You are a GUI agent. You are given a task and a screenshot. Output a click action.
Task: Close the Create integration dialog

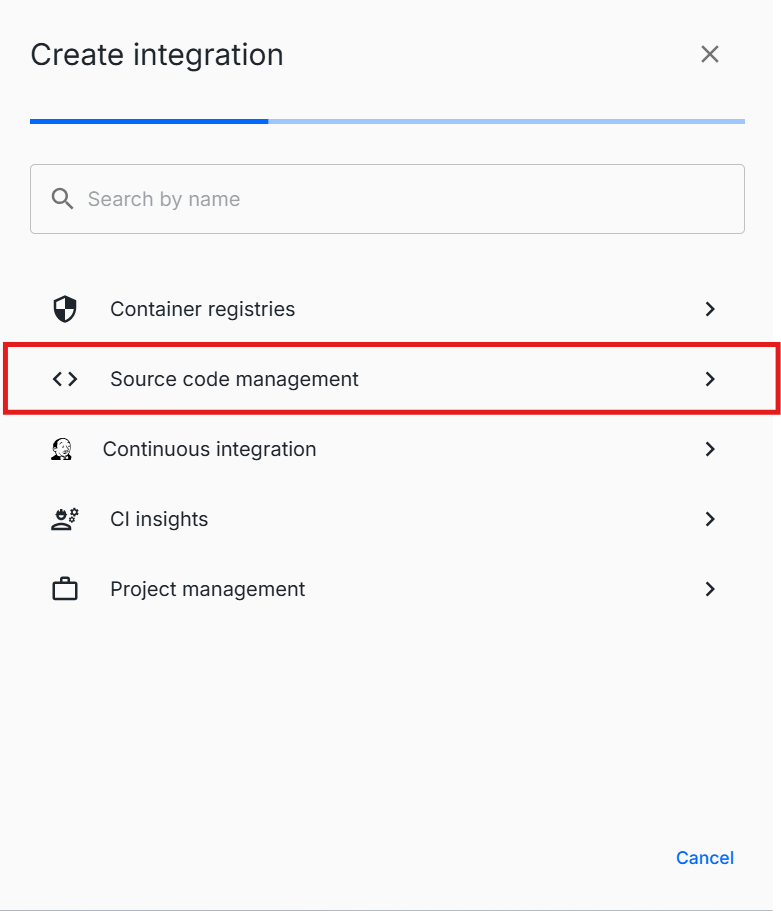pos(710,54)
